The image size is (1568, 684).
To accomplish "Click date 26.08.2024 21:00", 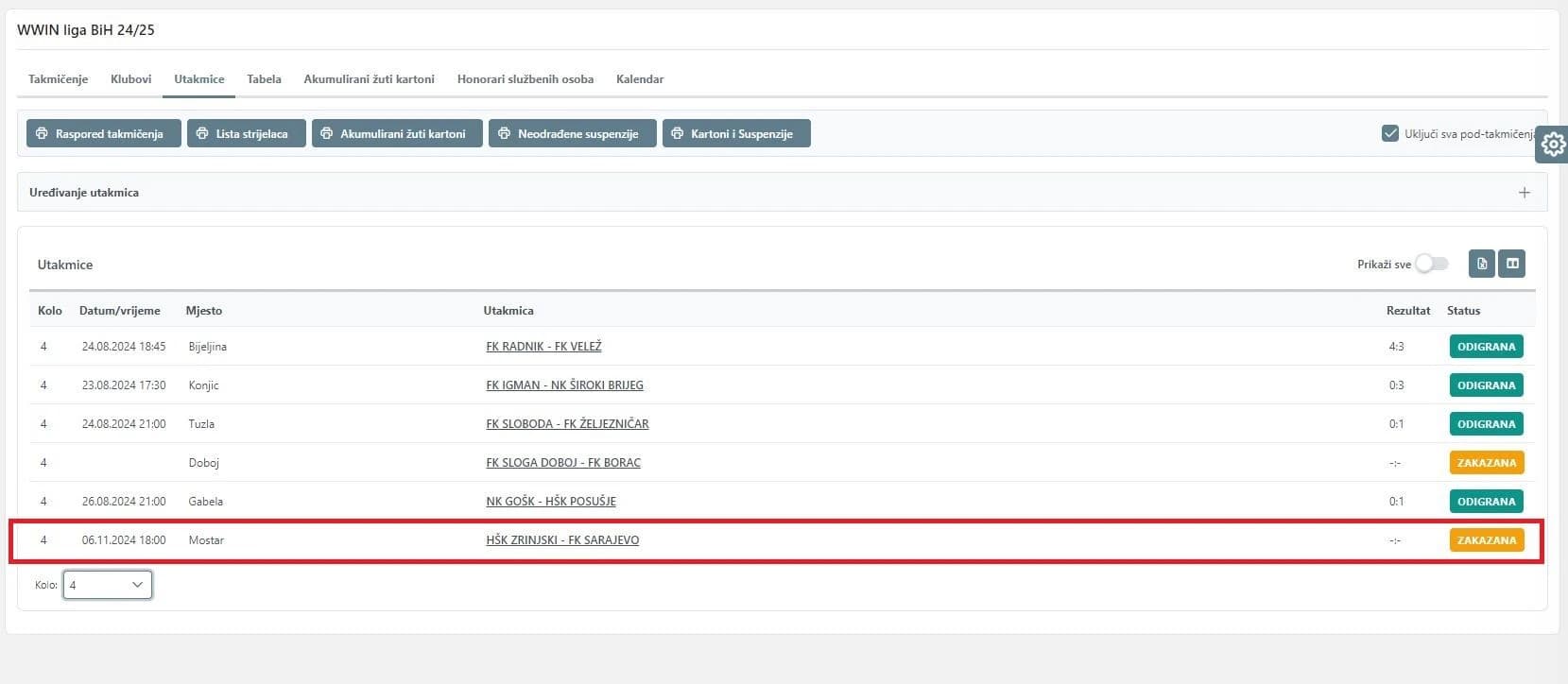I will click(x=124, y=502).
